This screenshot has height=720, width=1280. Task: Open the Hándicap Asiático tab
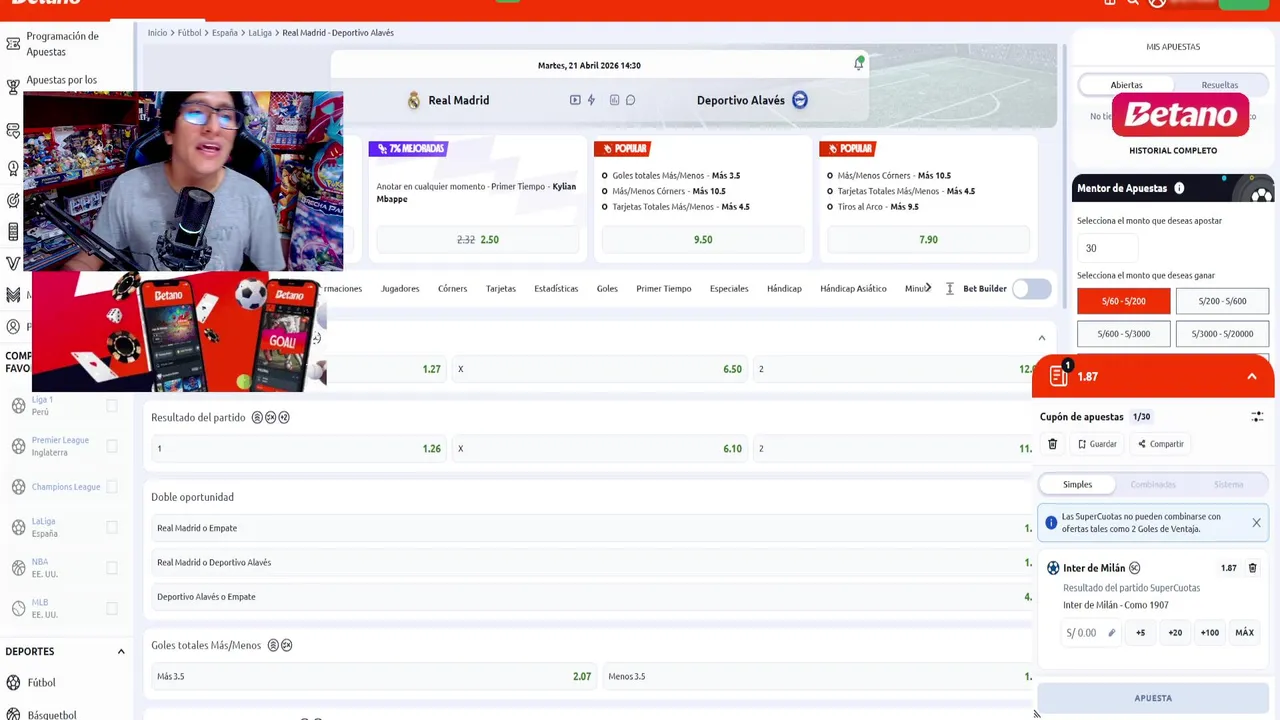pos(853,288)
